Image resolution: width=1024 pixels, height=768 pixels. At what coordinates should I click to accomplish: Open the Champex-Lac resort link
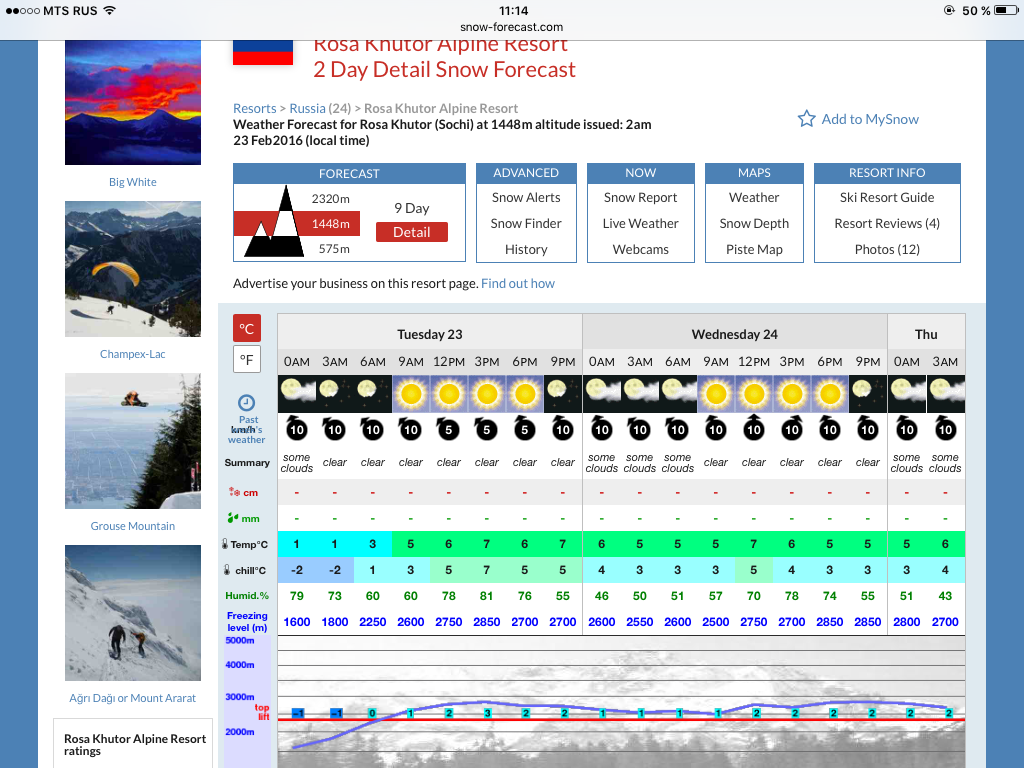coord(133,354)
